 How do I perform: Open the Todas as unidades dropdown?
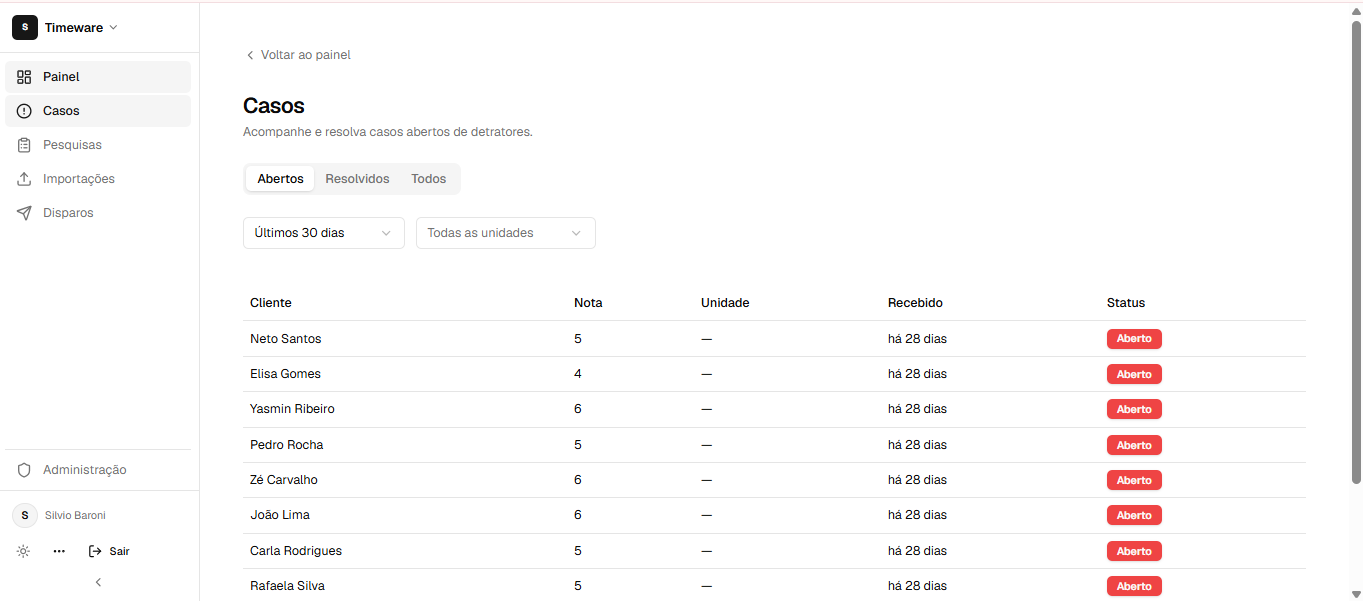tap(506, 233)
